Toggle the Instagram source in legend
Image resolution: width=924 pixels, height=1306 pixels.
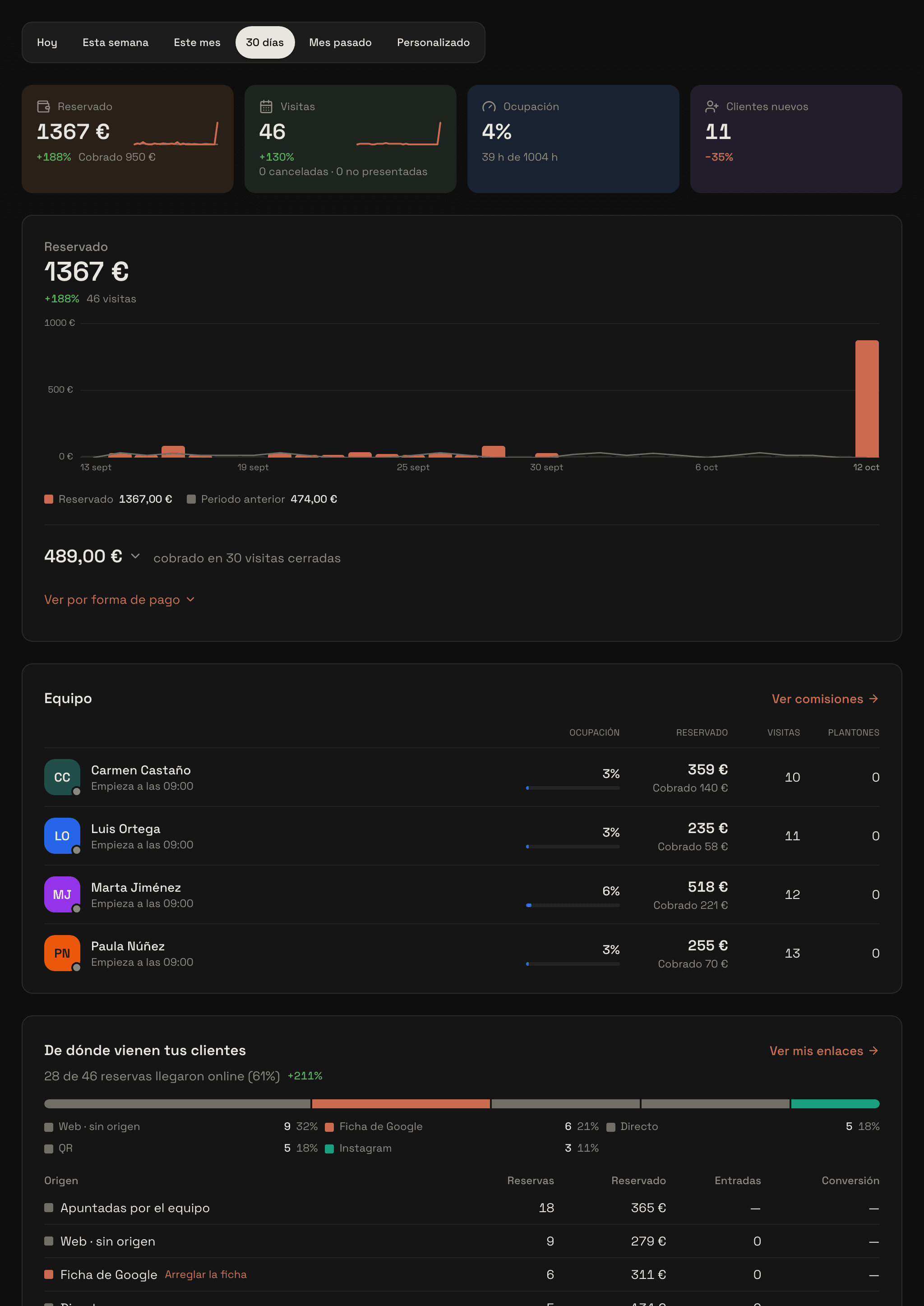[358, 1149]
